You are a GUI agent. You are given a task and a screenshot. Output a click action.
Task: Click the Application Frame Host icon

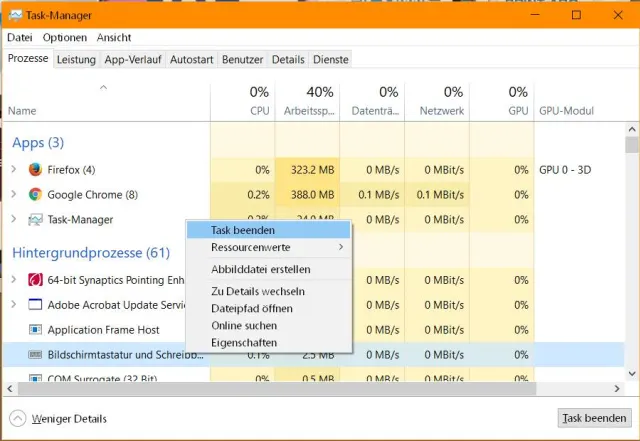[x=35, y=329]
